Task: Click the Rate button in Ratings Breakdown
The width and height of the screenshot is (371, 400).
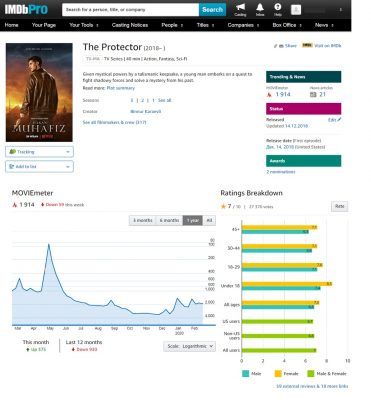Action: [x=339, y=206]
